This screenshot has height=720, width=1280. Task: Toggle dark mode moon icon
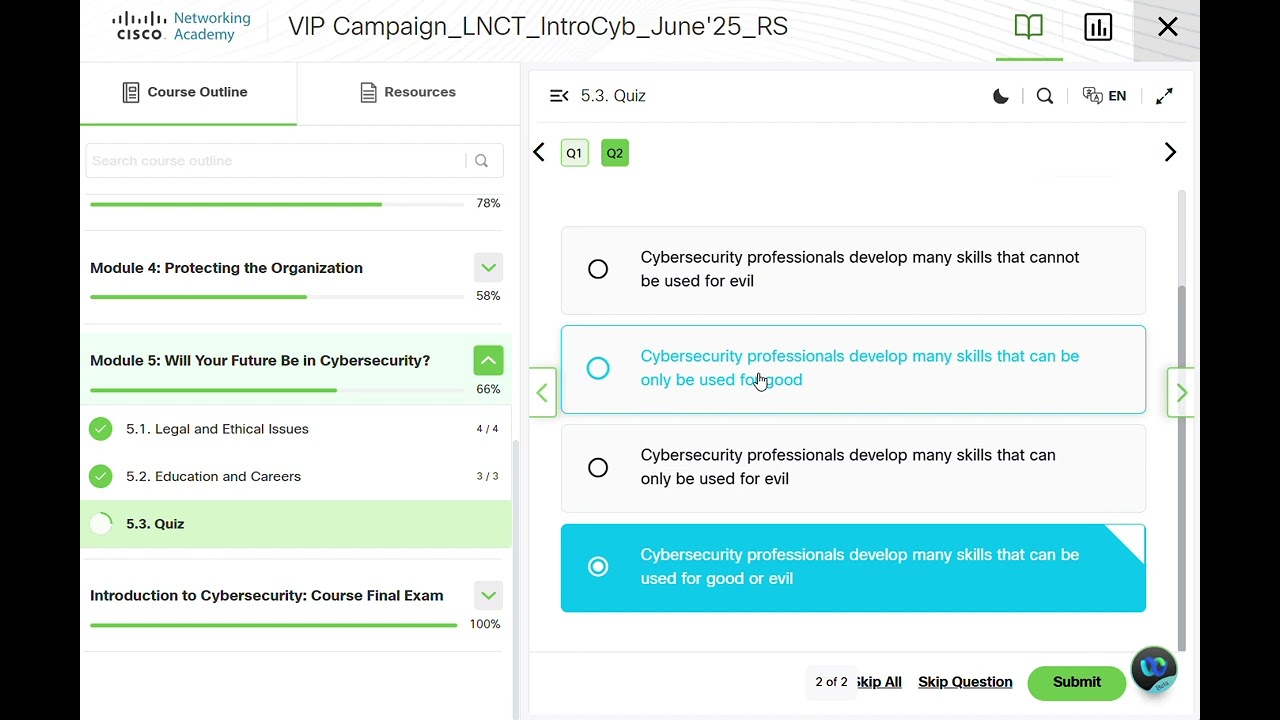pyautogui.click(x=1000, y=96)
